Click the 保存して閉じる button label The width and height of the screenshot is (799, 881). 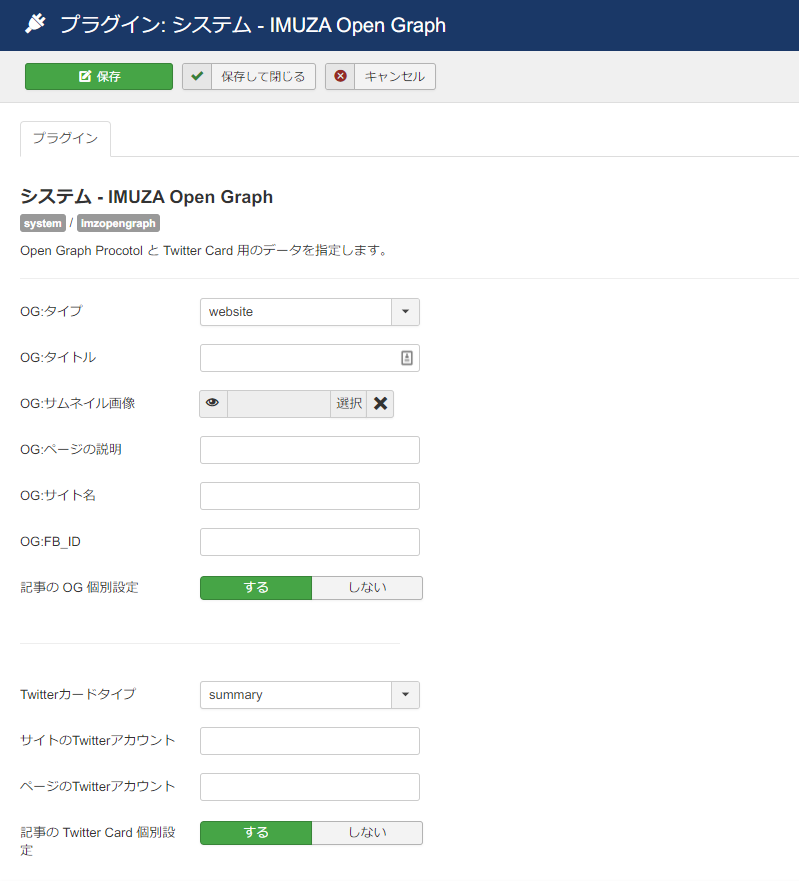tap(263, 76)
